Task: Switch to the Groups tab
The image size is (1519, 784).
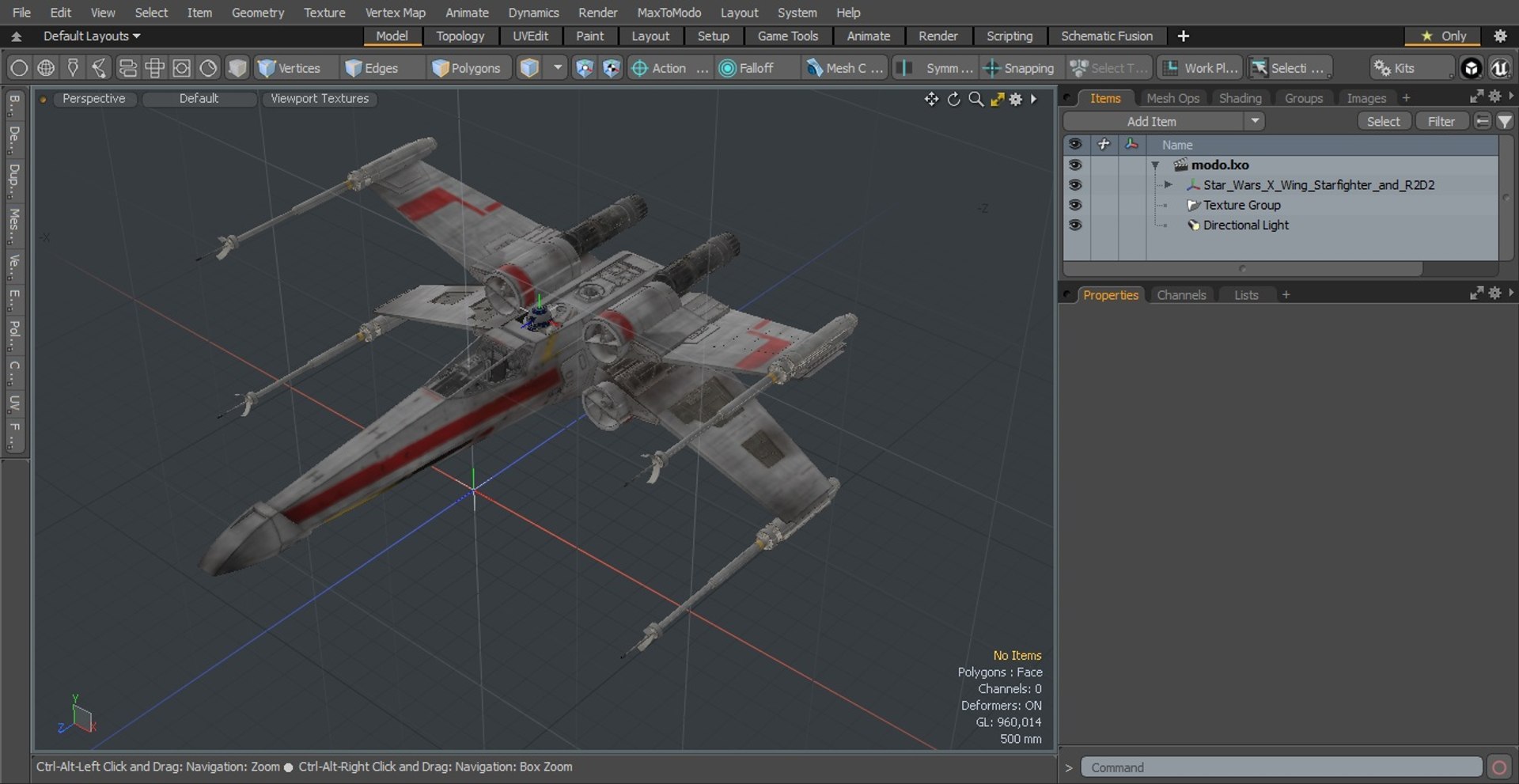Action: [1303, 98]
